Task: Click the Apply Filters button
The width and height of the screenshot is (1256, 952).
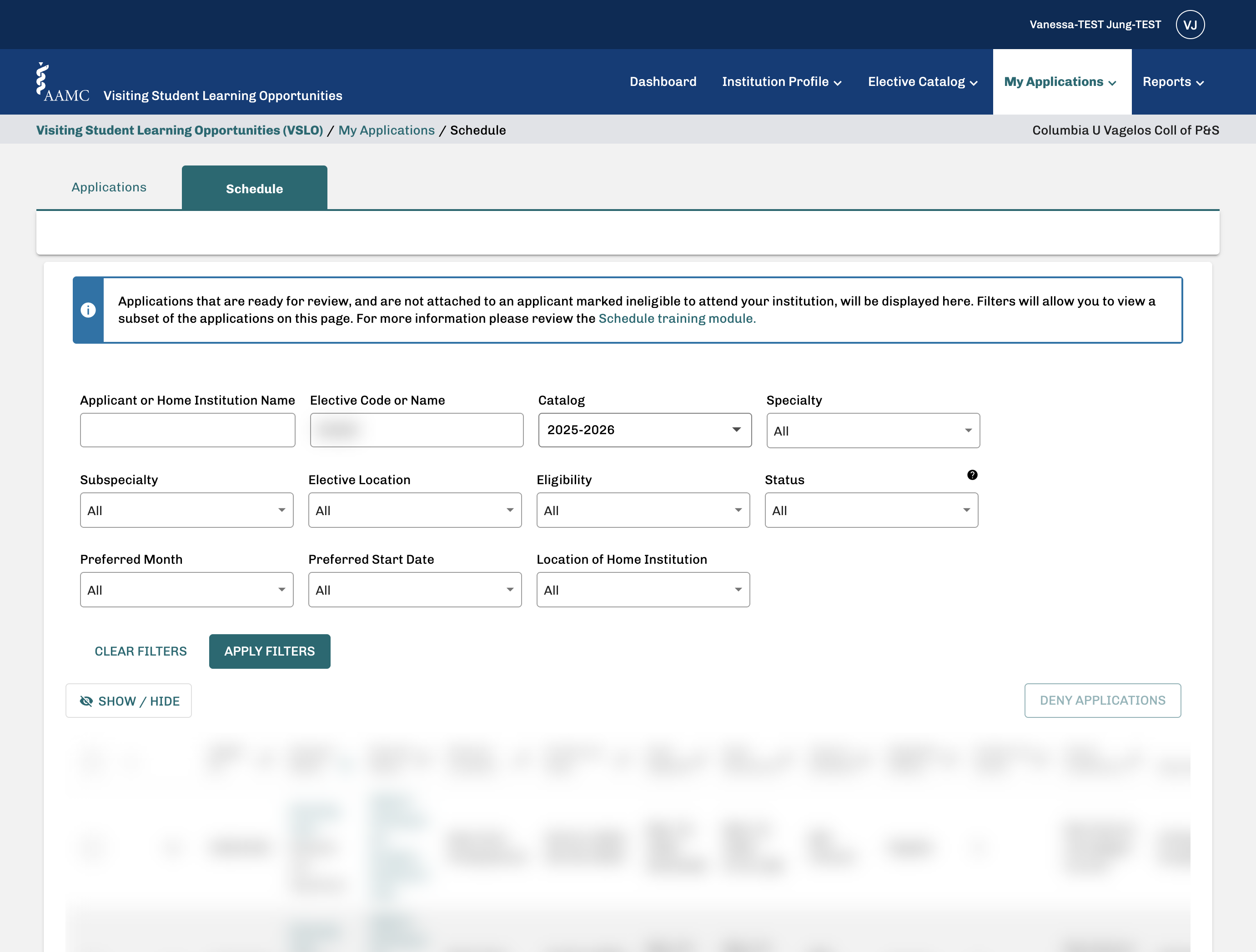Action: 269,651
